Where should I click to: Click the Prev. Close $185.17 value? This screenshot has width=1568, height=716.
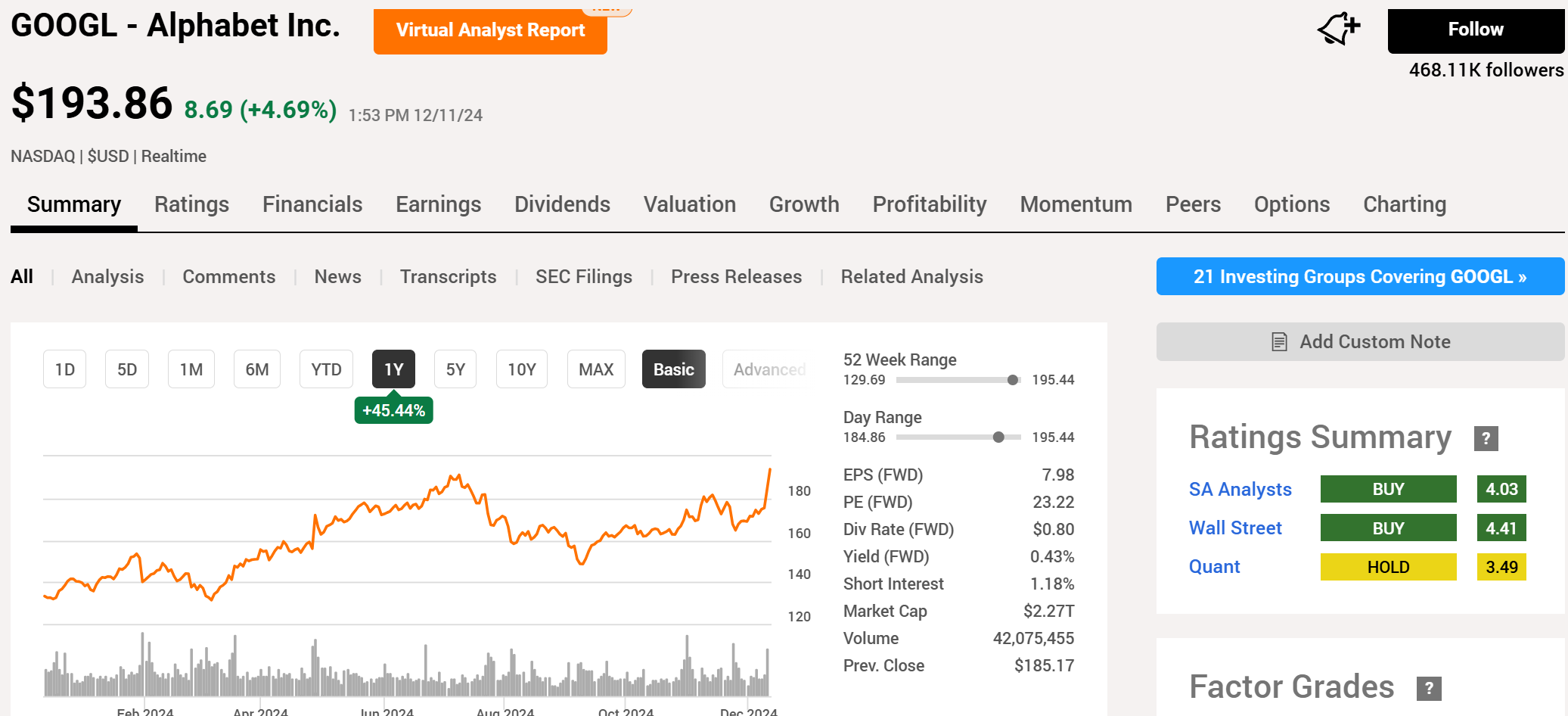pos(1044,666)
